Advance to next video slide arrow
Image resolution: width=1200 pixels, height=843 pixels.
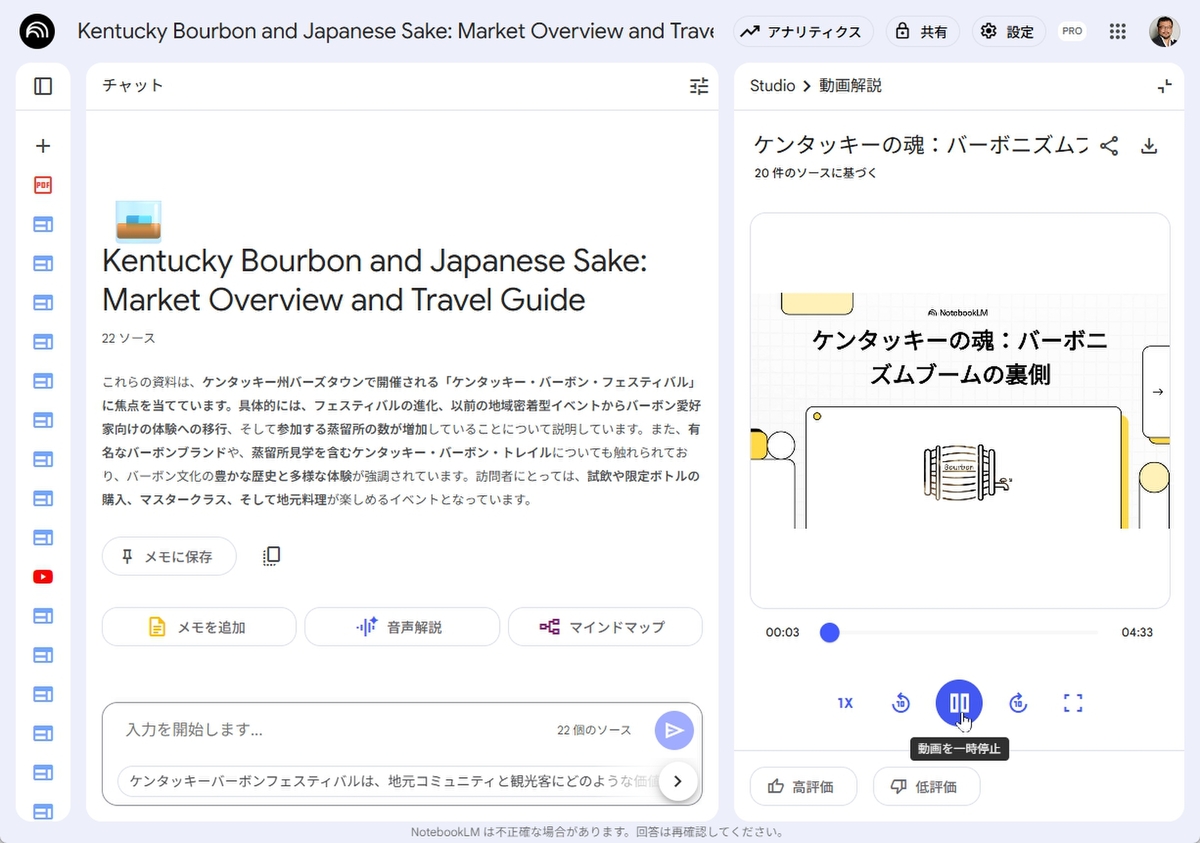(x=1157, y=392)
